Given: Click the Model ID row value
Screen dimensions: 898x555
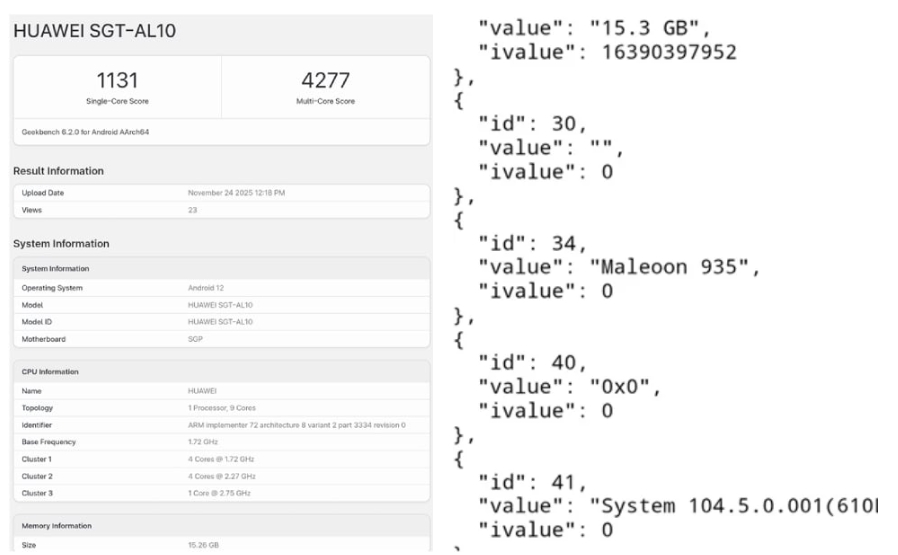Looking at the screenshot, I should click(220, 321).
